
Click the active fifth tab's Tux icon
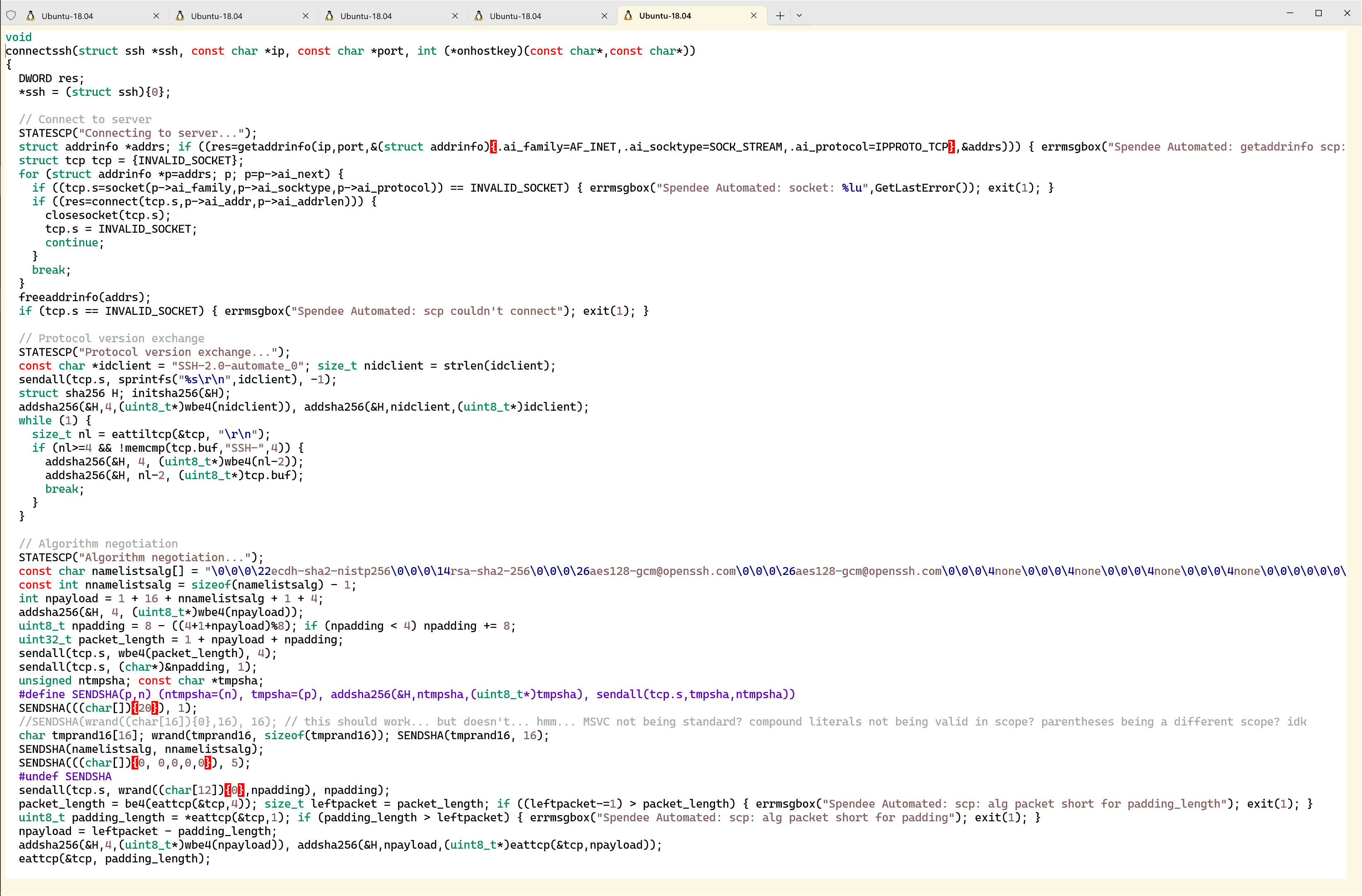tap(628, 15)
